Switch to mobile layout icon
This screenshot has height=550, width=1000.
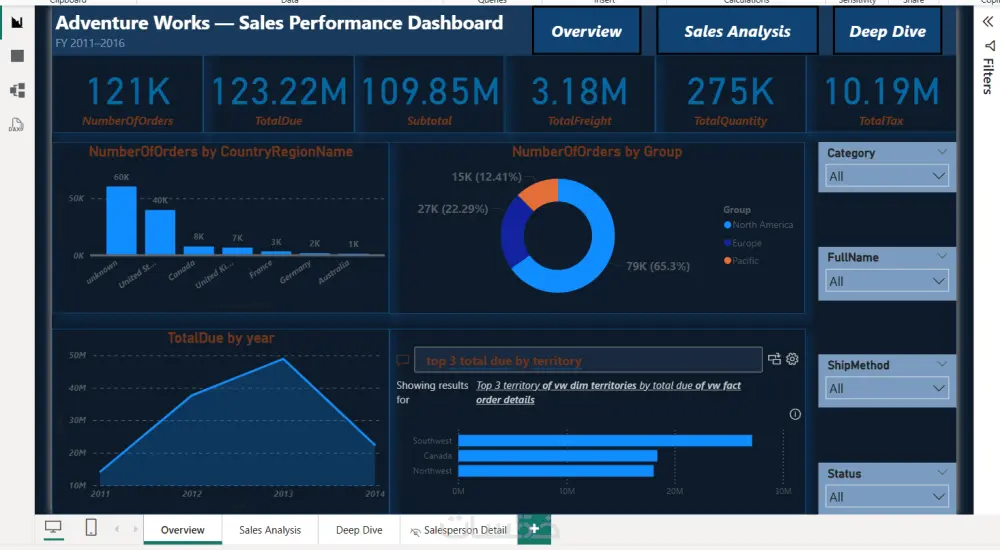pyautogui.click(x=91, y=527)
